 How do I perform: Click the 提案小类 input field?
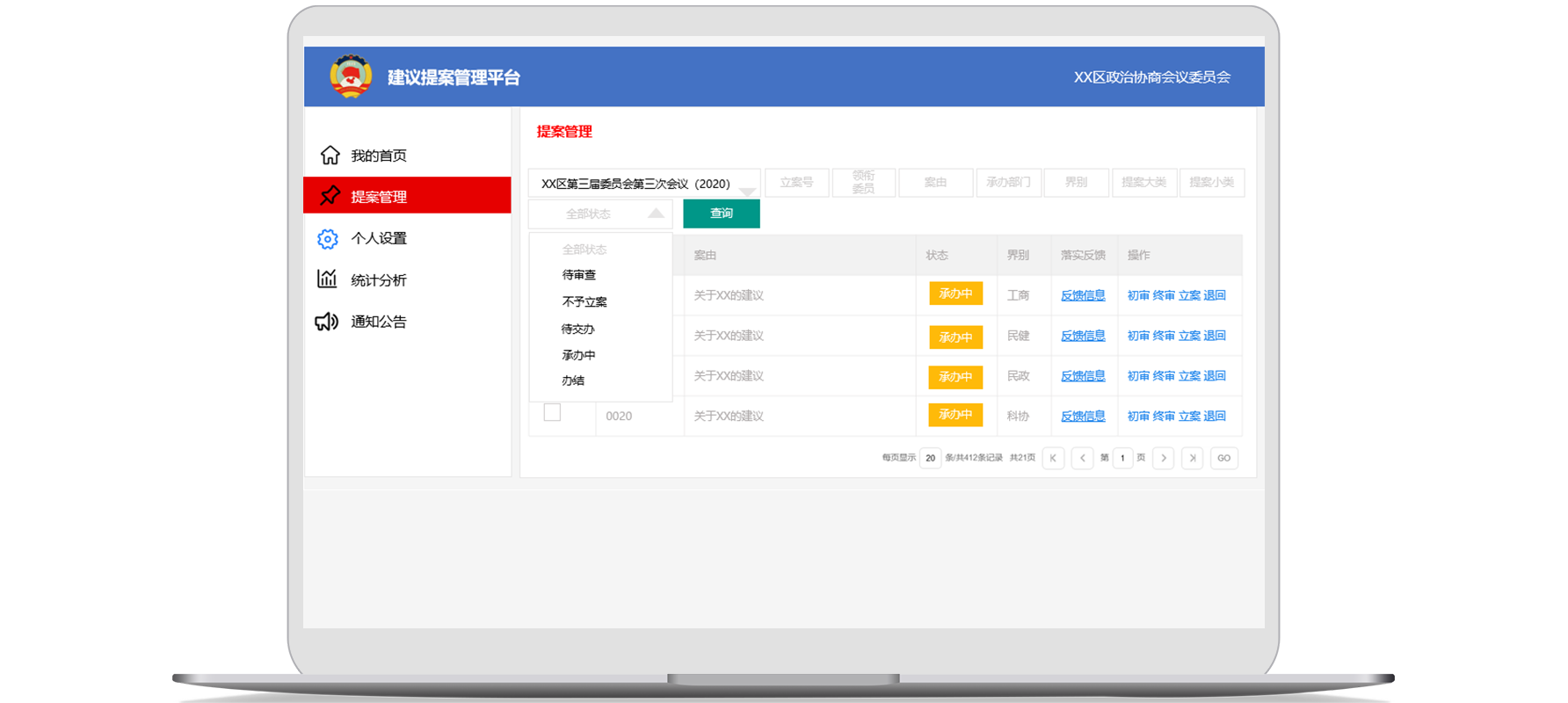pyautogui.click(x=1212, y=183)
